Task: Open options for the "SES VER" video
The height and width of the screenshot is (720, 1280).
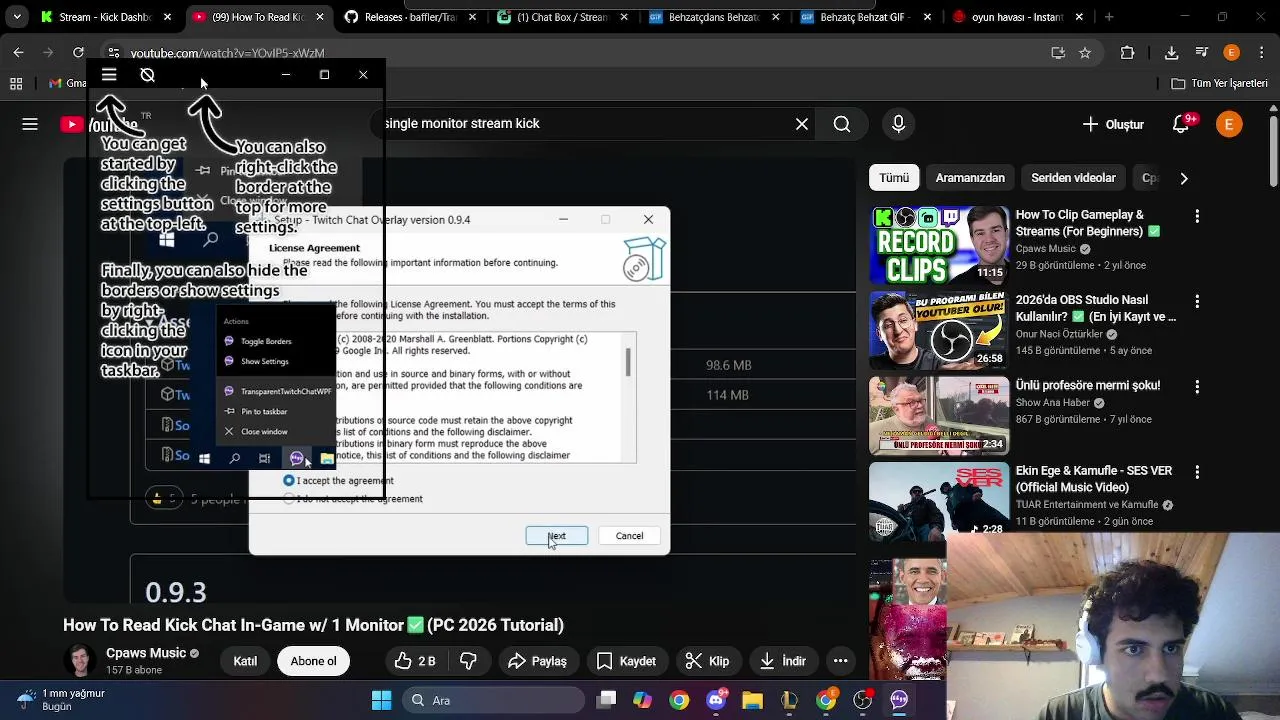Action: point(1198,472)
